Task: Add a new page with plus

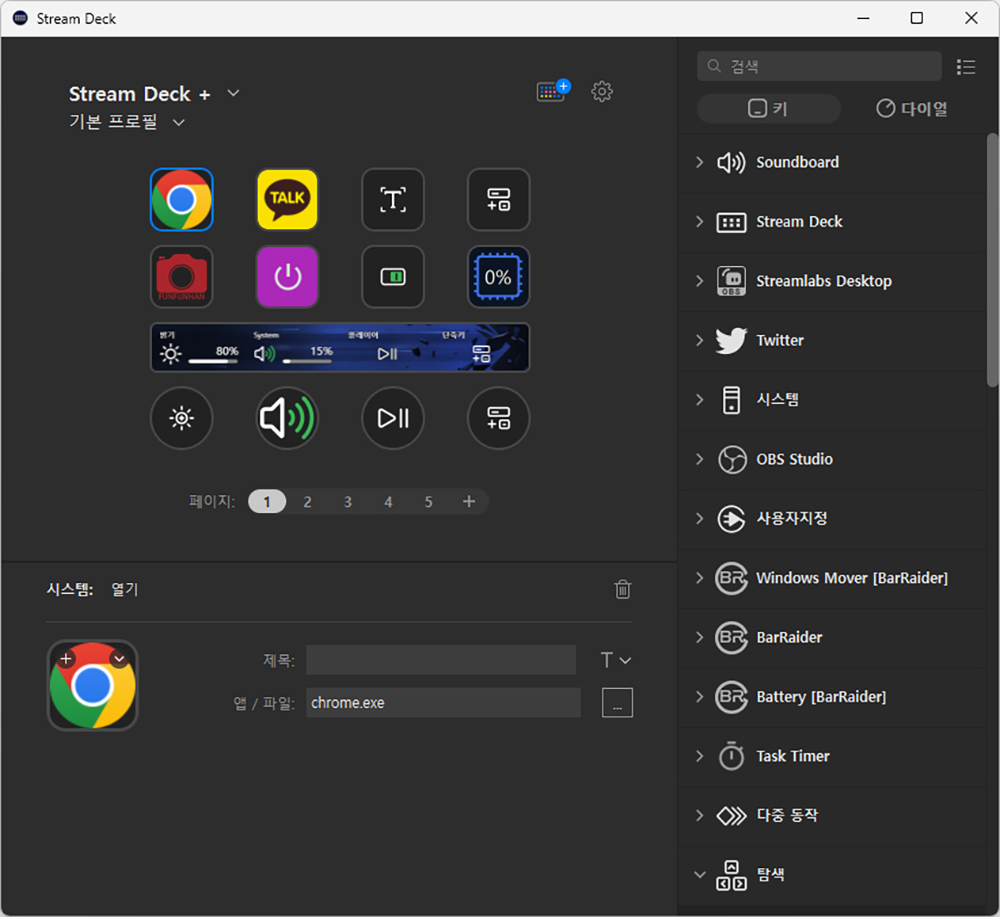Action: [x=469, y=502]
